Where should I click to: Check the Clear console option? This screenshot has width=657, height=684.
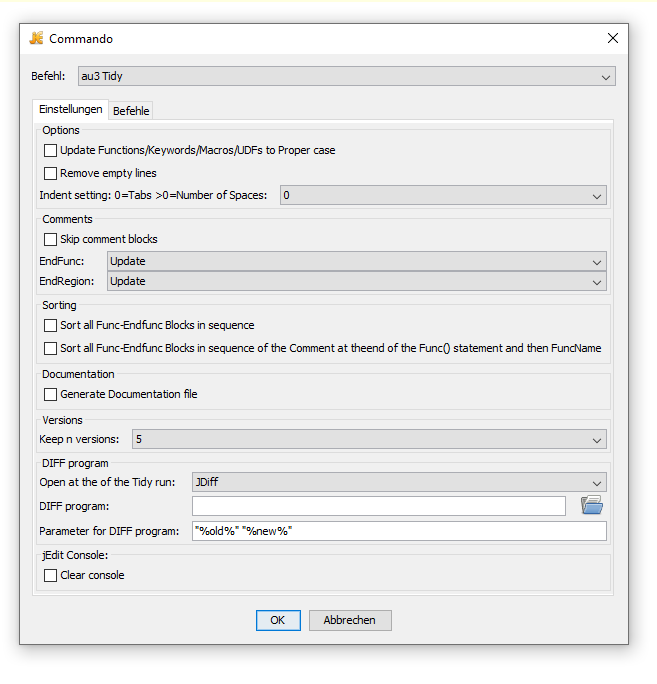tap(51, 576)
